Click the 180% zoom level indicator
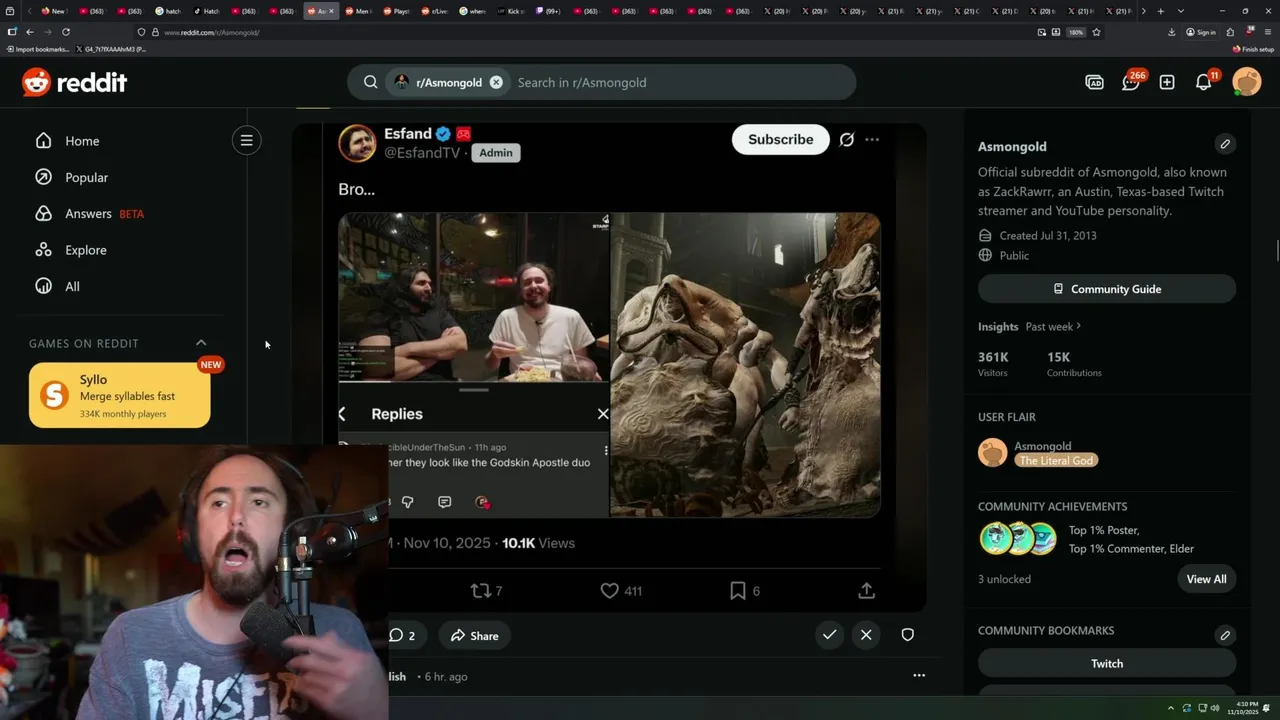Image resolution: width=1280 pixels, height=720 pixels. pos(1075,32)
